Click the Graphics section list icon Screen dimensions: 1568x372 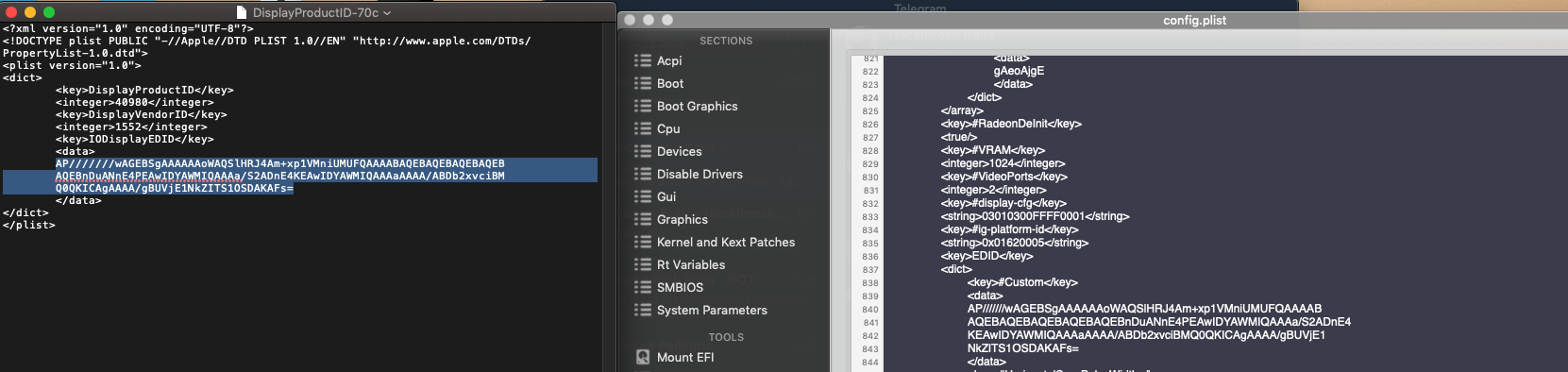point(643,219)
